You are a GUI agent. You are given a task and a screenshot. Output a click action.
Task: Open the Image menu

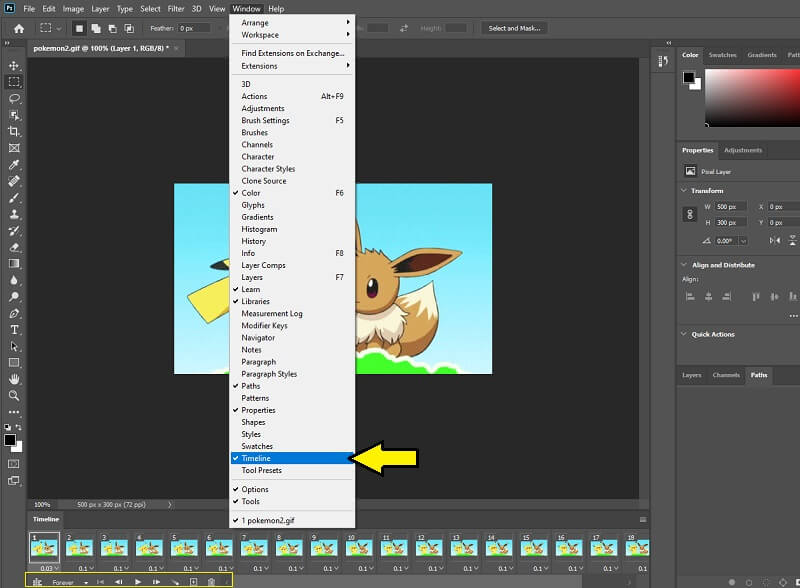click(x=72, y=8)
